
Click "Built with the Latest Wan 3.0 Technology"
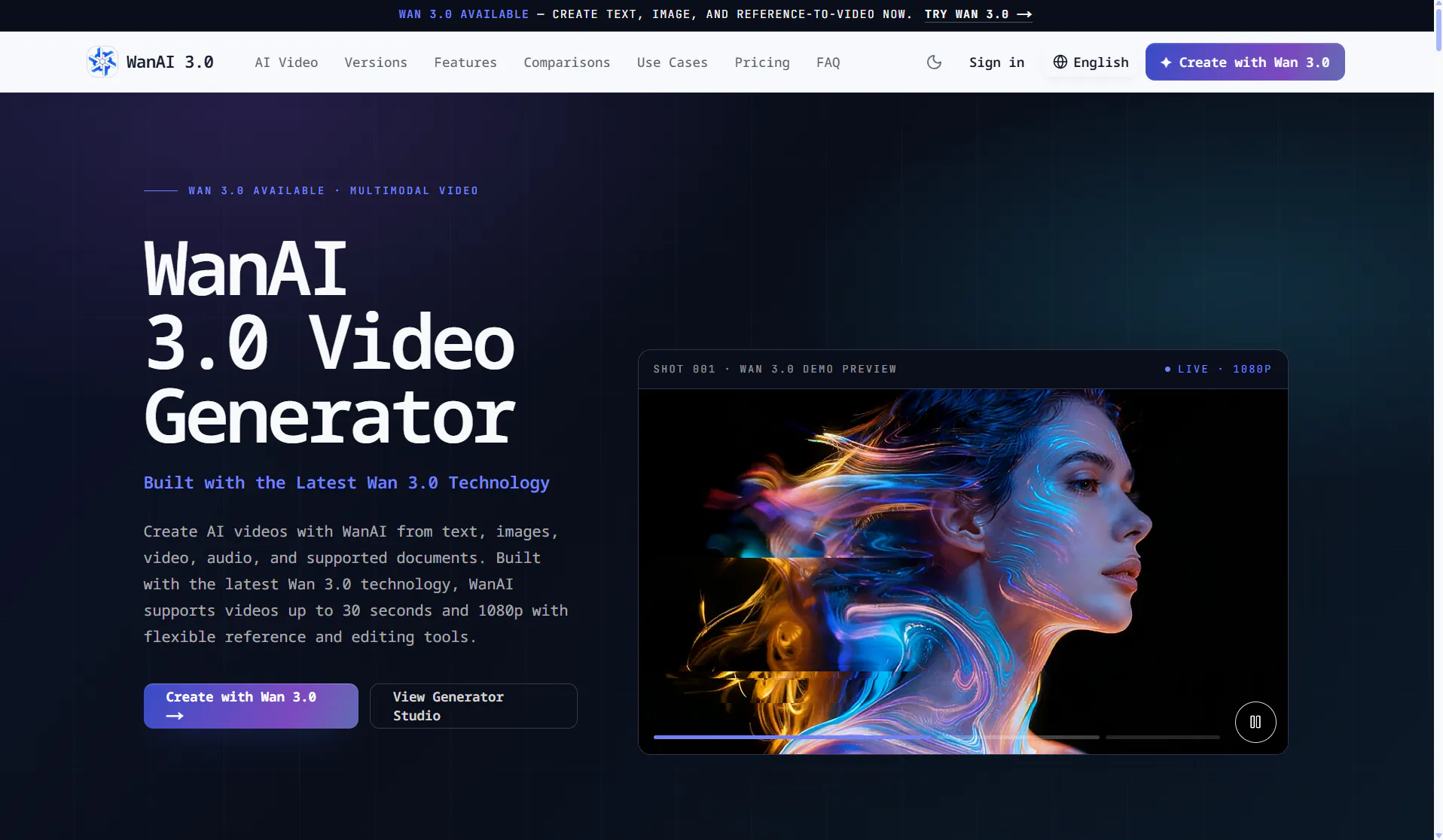click(346, 482)
